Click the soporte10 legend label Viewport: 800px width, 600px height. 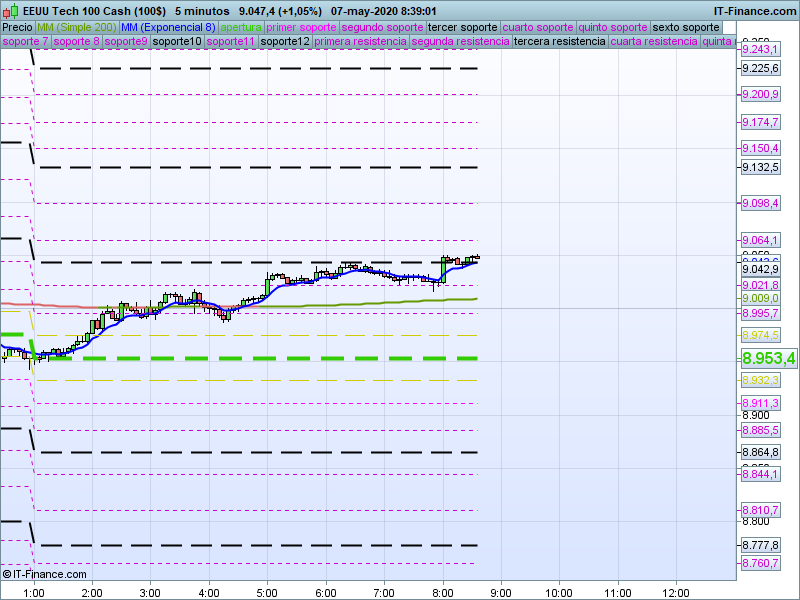coord(176,42)
